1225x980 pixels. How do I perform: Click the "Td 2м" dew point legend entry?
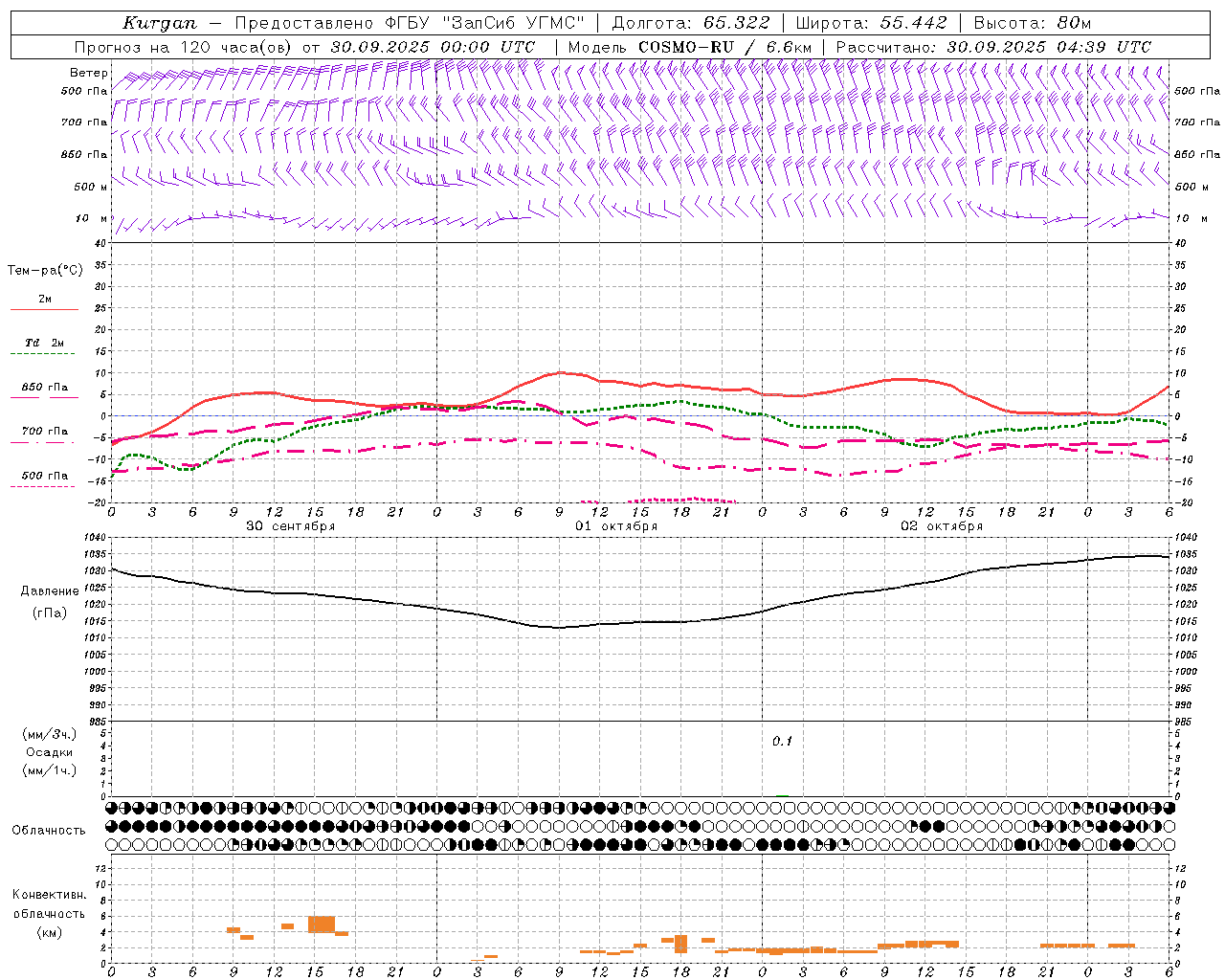(45, 343)
